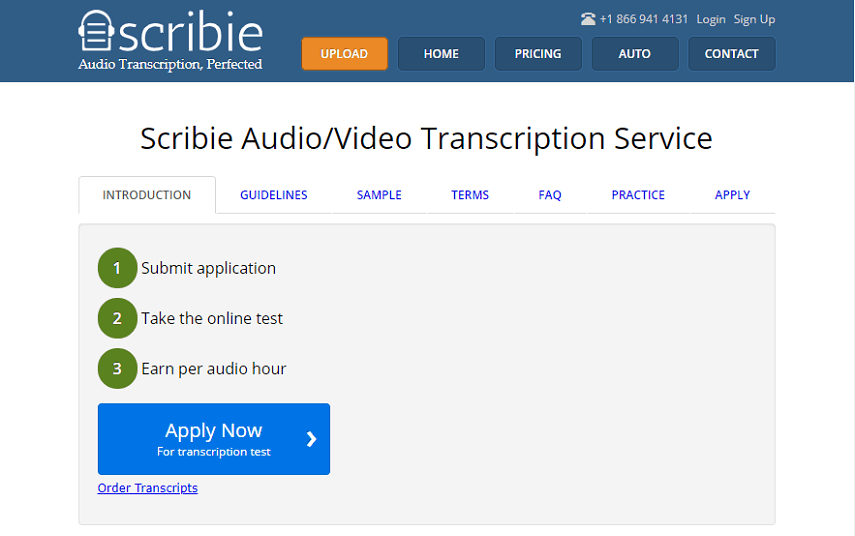Switch to the PRACTICE tab
The image size is (855, 536).
point(638,195)
